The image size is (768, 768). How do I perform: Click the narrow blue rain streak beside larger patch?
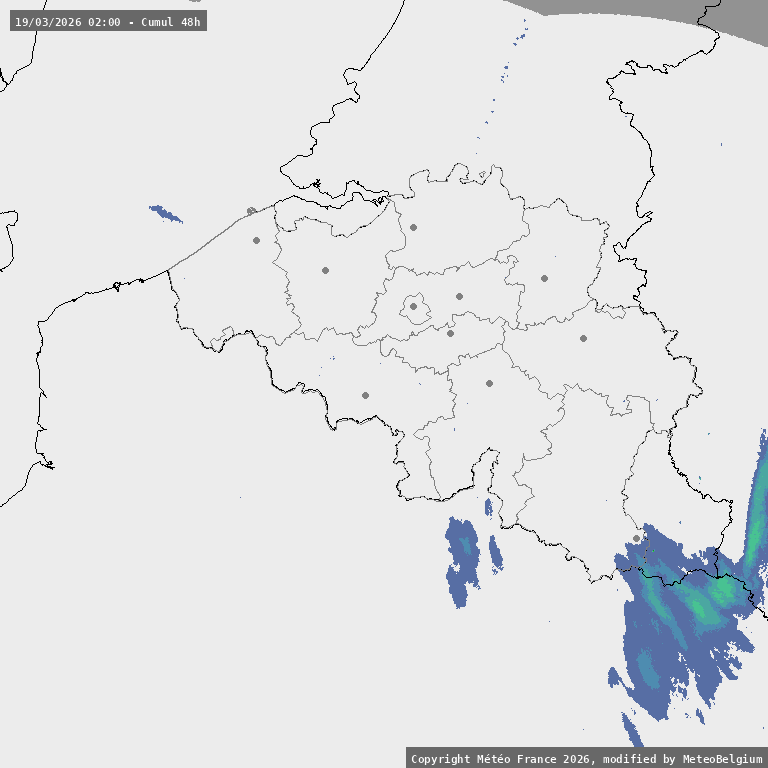point(496,553)
